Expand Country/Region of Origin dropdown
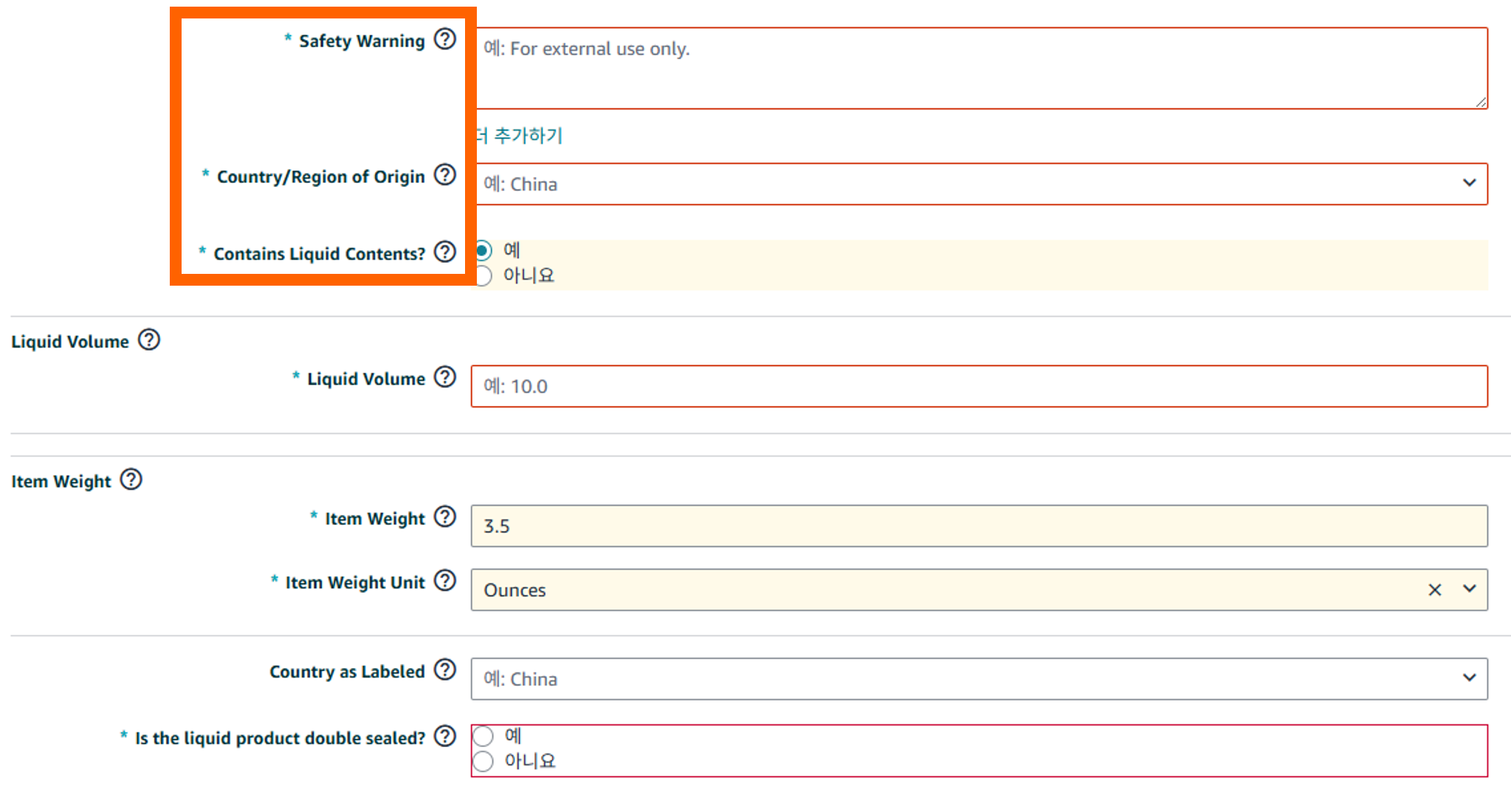The height and width of the screenshot is (812, 1511). pos(1469,183)
